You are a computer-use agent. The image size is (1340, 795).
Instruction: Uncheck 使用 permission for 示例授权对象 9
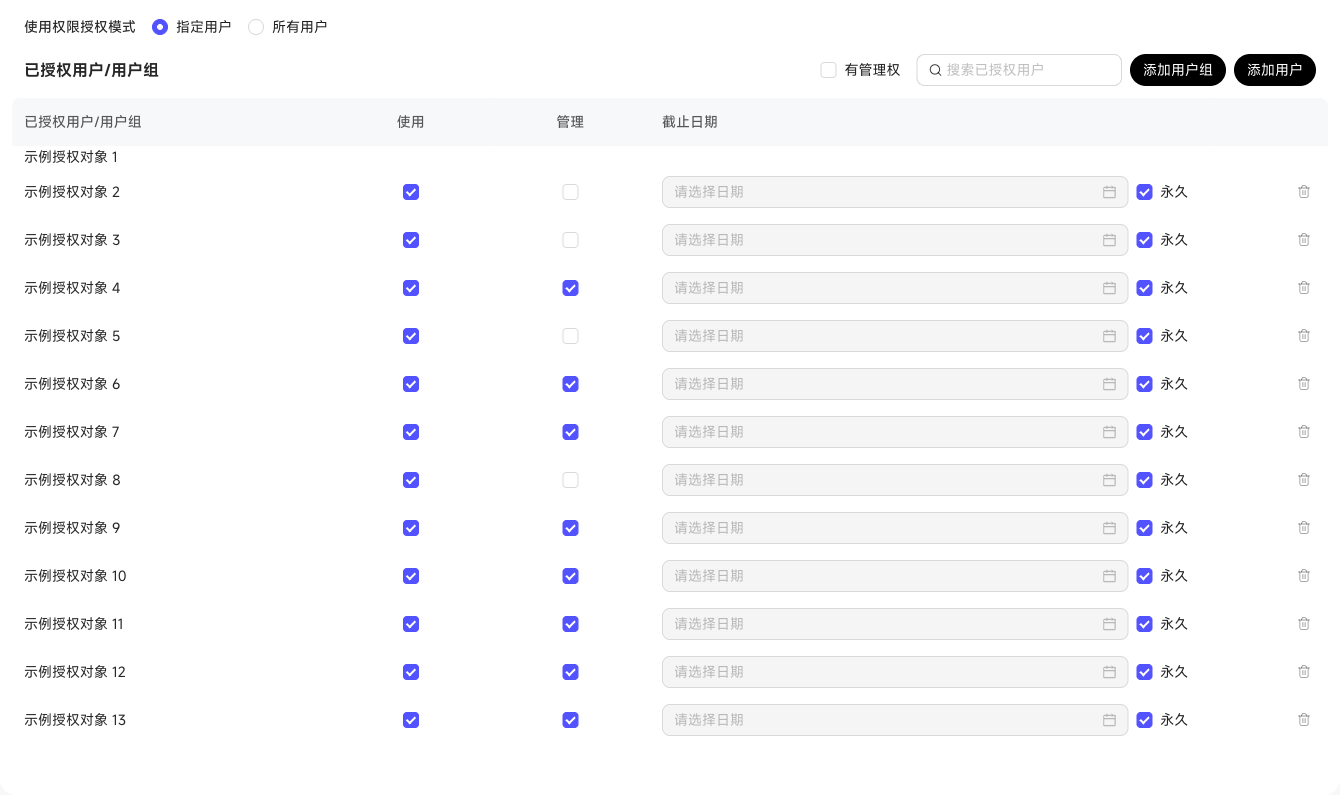tap(411, 528)
